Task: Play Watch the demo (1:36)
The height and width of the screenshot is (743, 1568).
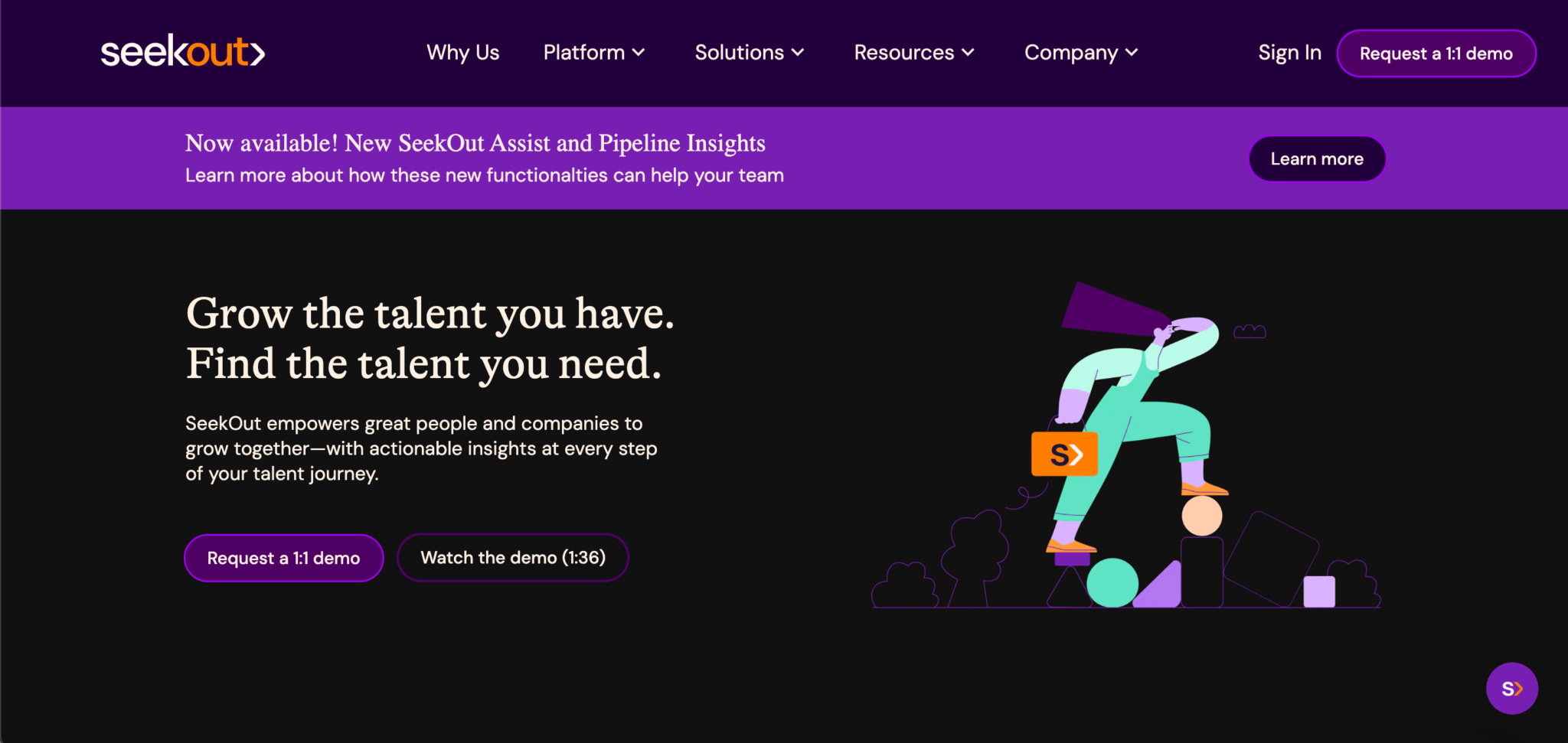Action: 513,558
